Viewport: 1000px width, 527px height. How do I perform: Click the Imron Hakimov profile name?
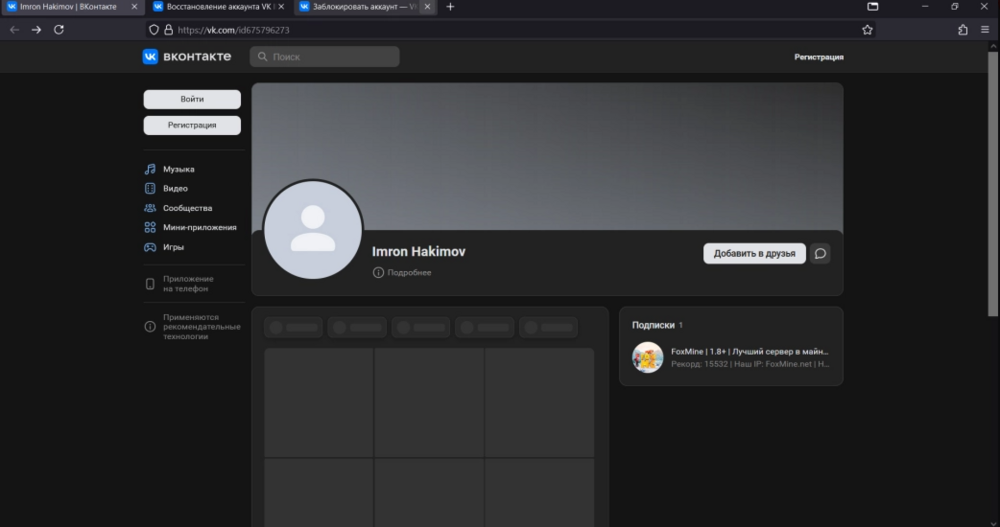coord(419,251)
